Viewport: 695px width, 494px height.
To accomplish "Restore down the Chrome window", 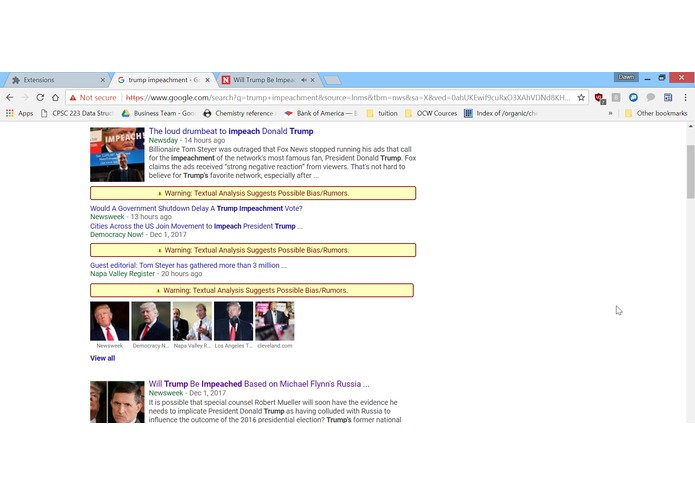I will (x=662, y=78).
